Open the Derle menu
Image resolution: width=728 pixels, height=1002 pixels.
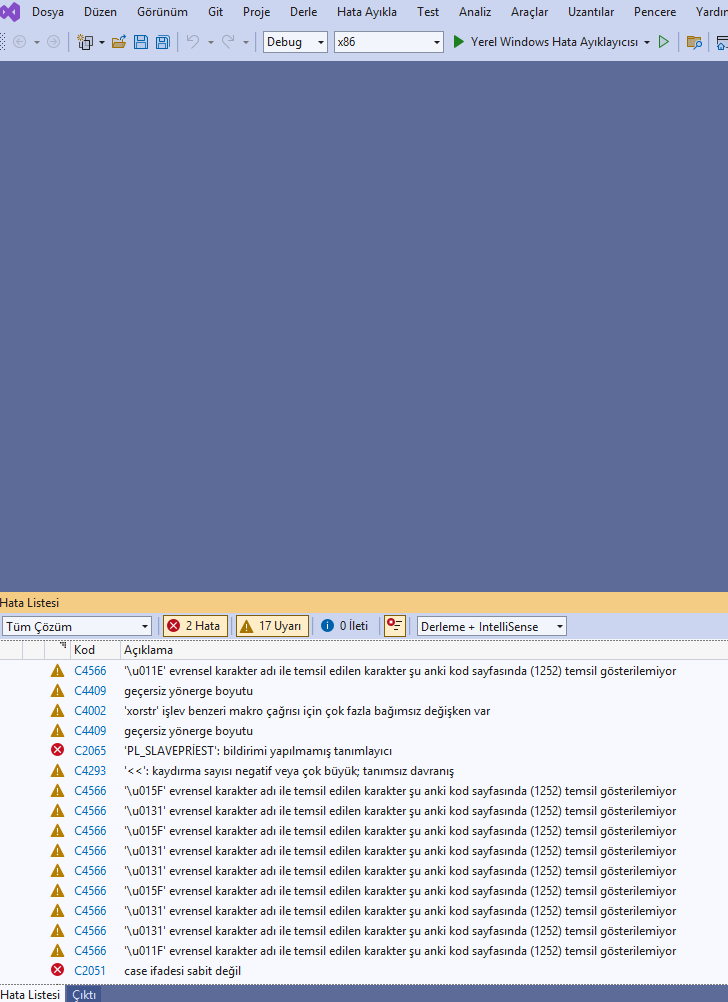[304, 12]
